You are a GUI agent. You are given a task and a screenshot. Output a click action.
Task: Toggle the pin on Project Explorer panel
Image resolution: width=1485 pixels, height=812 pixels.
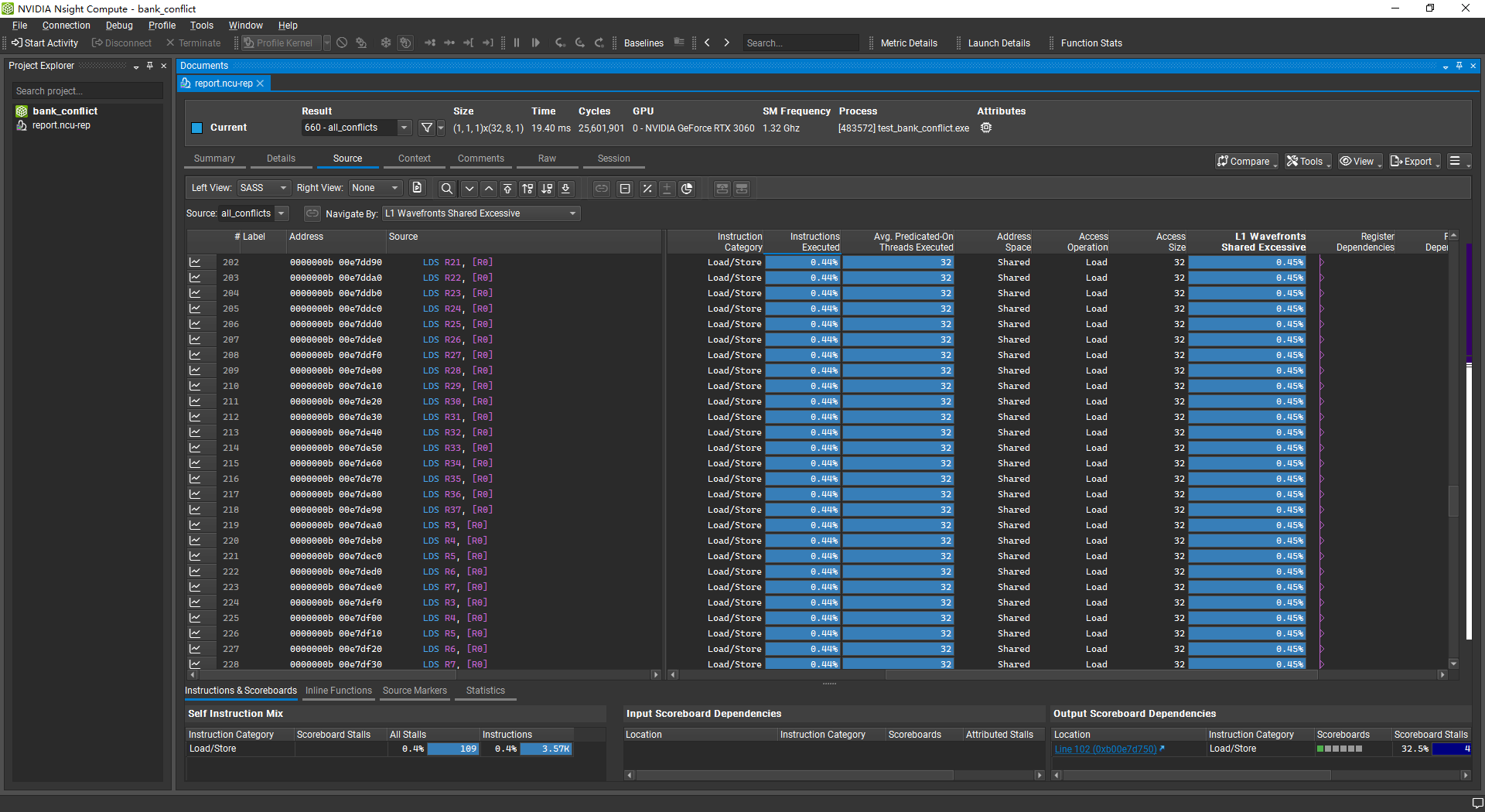tap(150, 66)
